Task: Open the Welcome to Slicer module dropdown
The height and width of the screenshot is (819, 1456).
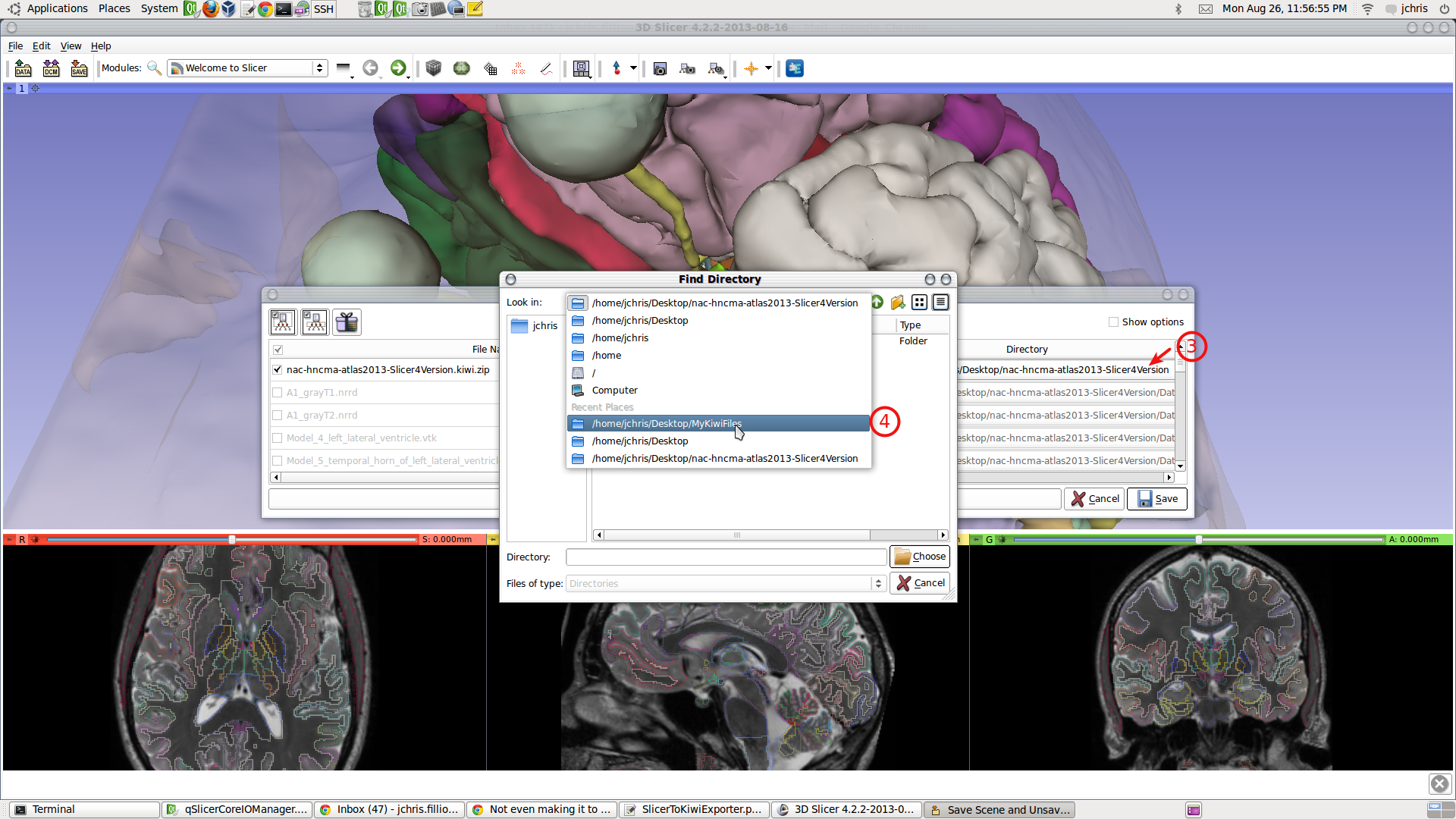Action: [x=247, y=68]
